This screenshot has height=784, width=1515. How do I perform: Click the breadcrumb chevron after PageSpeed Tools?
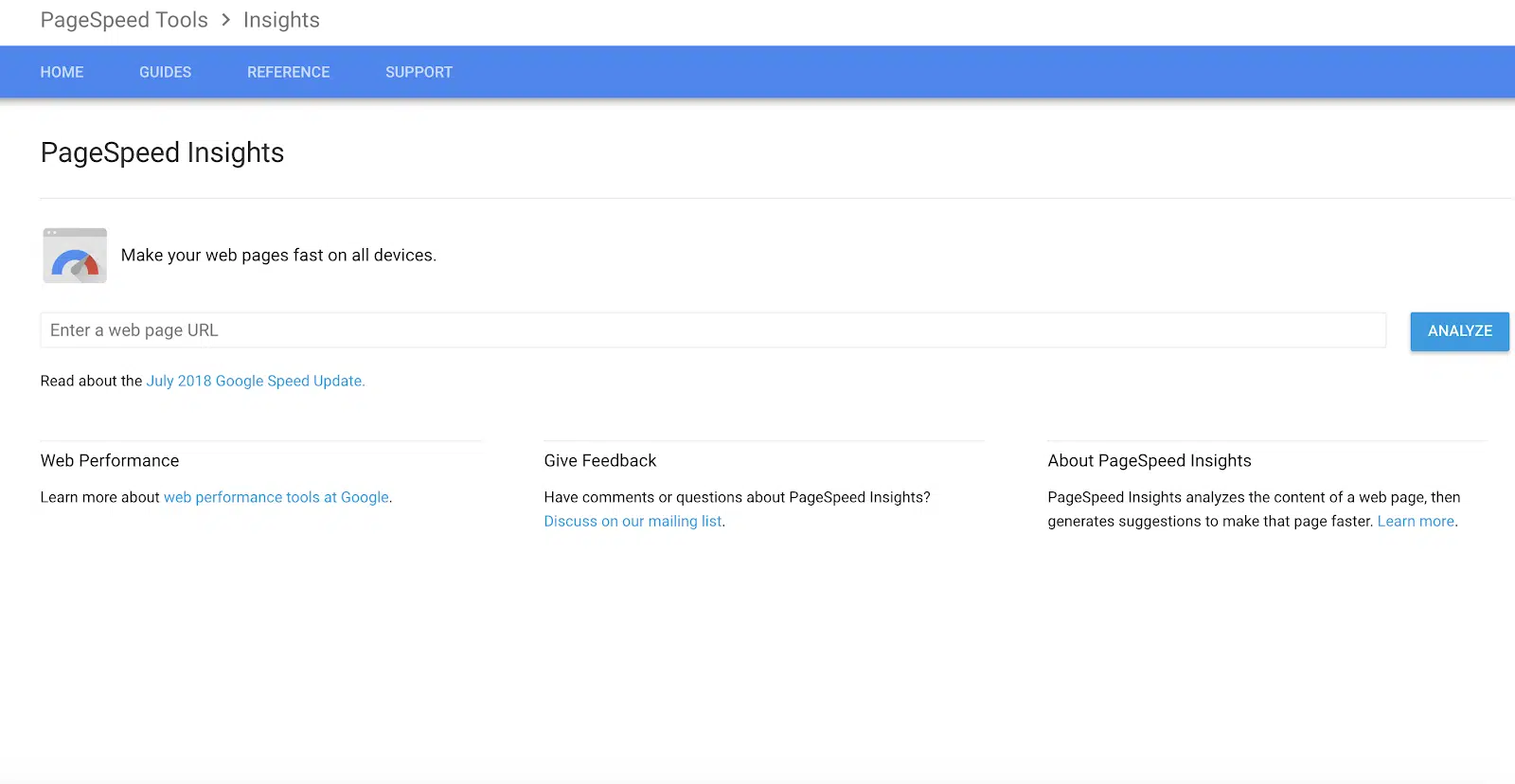(226, 20)
